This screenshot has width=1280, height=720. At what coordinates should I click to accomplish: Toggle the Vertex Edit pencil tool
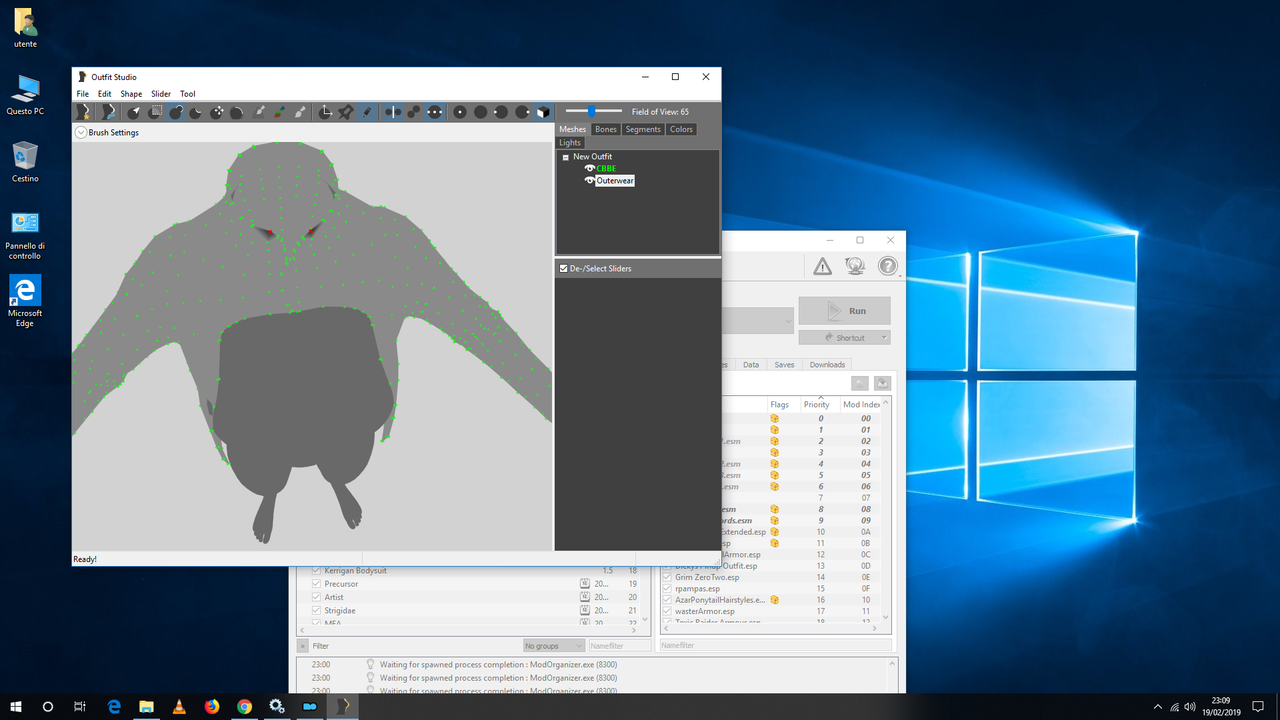[x=367, y=112]
